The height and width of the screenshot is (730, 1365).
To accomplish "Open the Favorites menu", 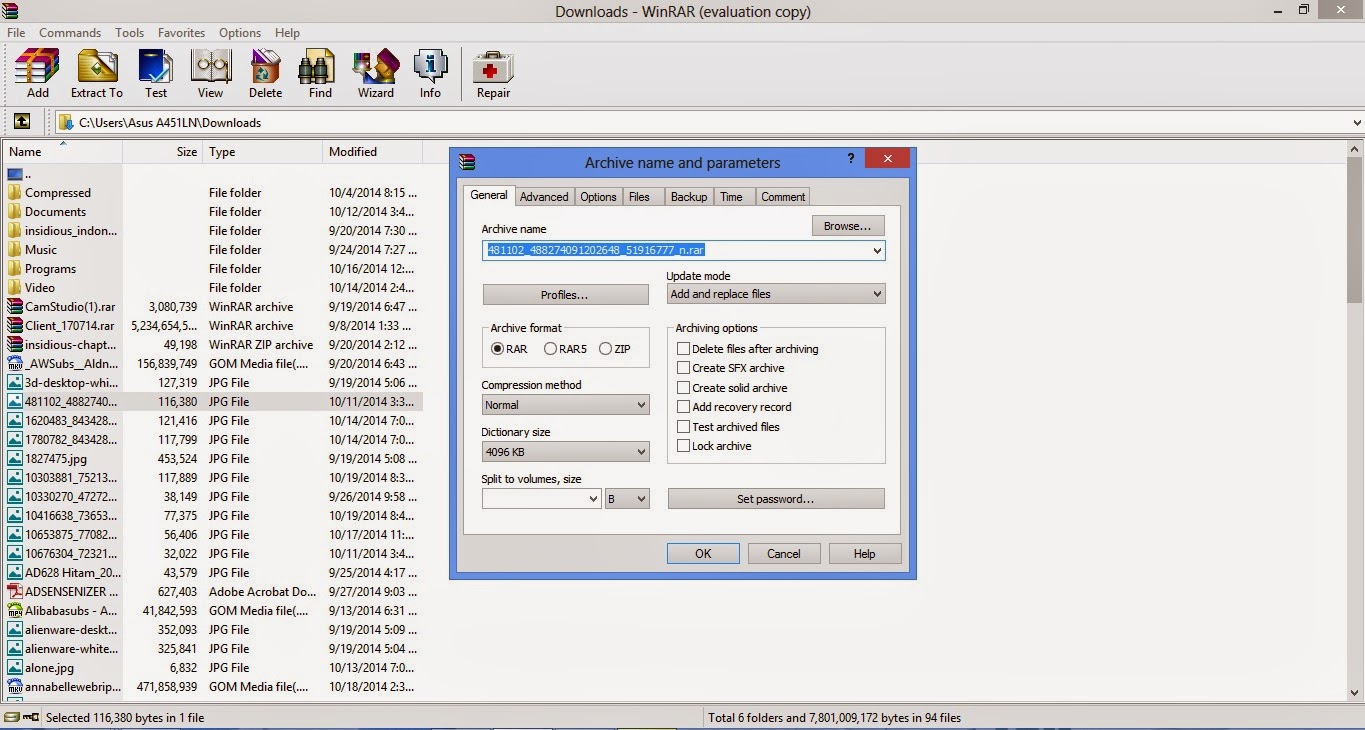I will click(181, 33).
